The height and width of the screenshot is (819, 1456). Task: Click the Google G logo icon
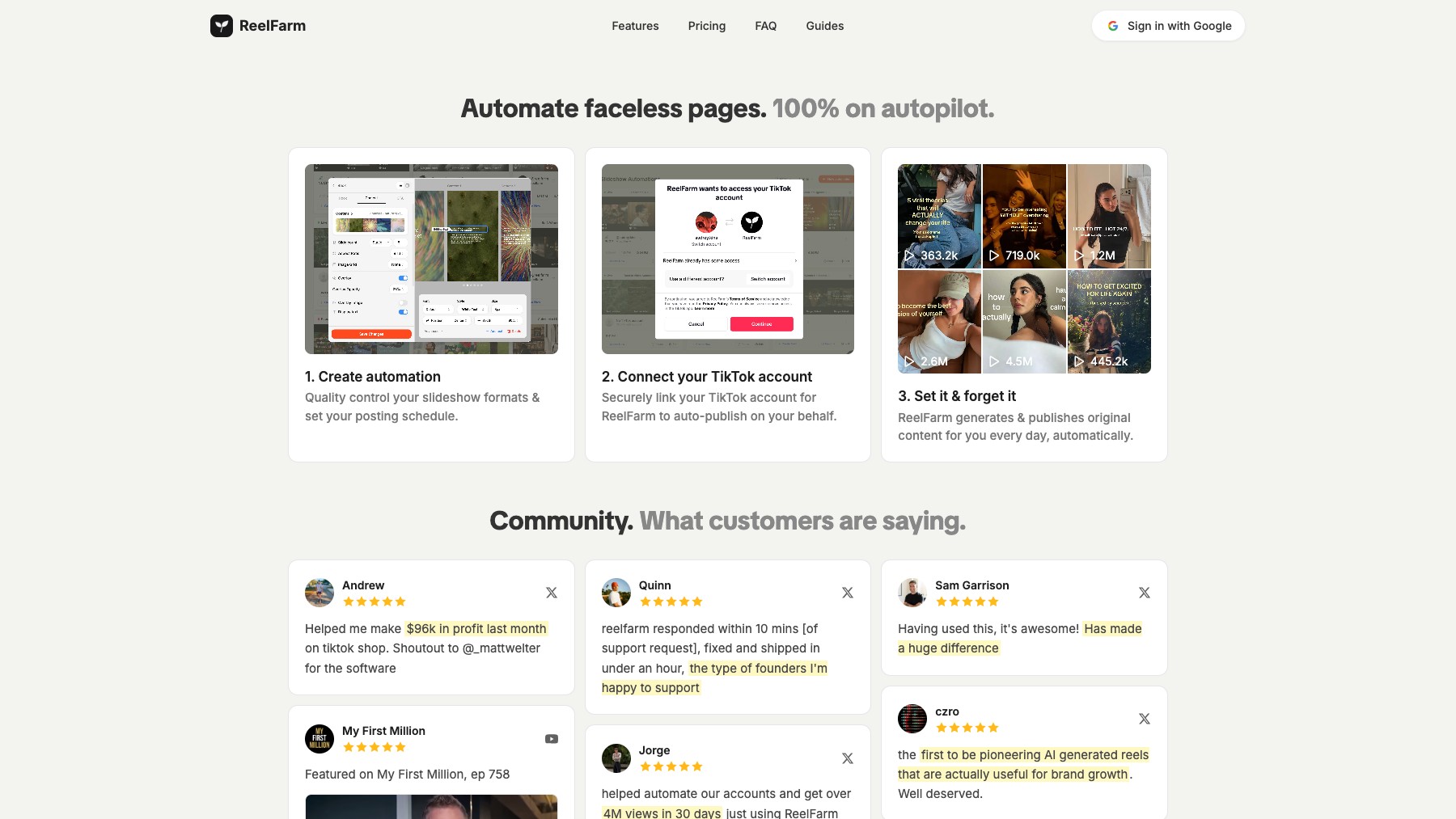(1113, 26)
